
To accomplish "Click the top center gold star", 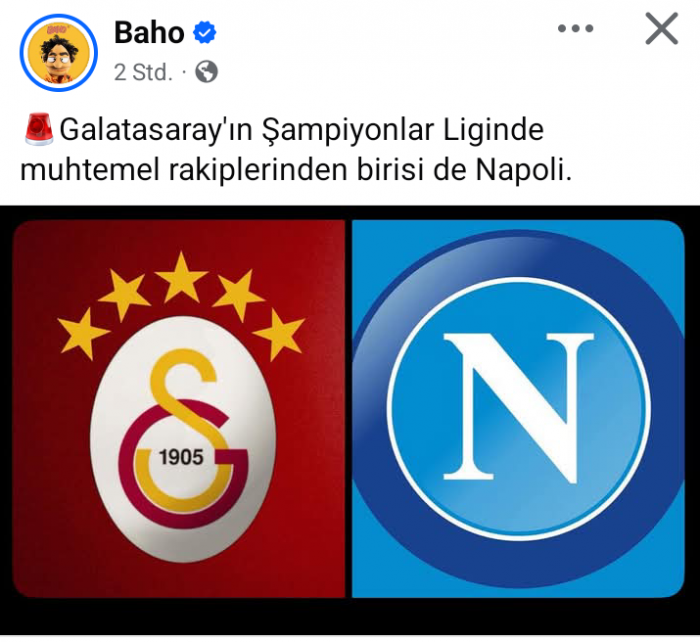I will click(x=181, y=278).
